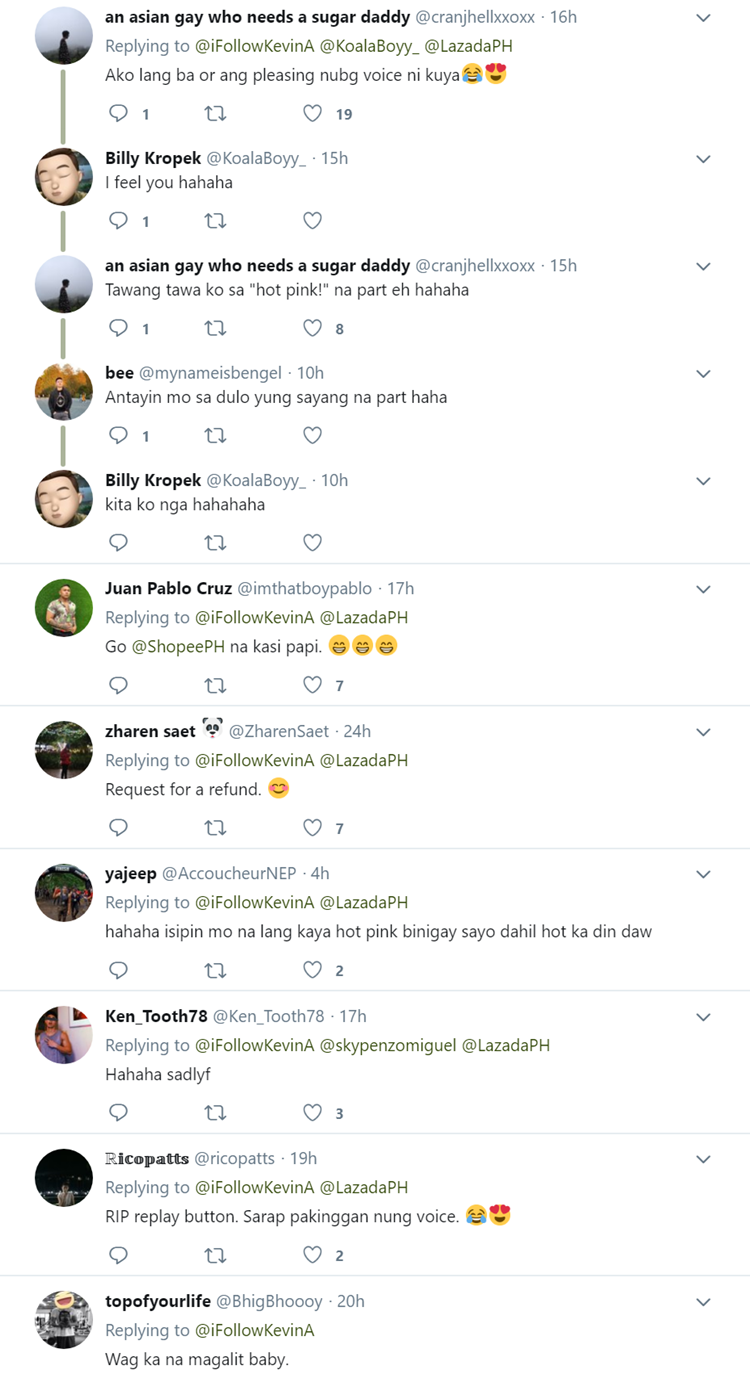Retweet Billy Kropek's "I feel you hahaha" tweet
Screen dimensions: 750x1382
215,221
